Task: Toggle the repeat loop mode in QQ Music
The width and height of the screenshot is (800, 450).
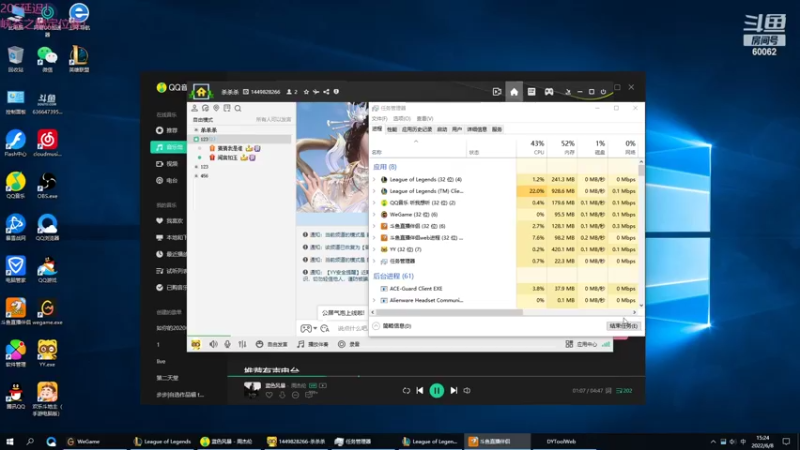Action: click(406, 391)
